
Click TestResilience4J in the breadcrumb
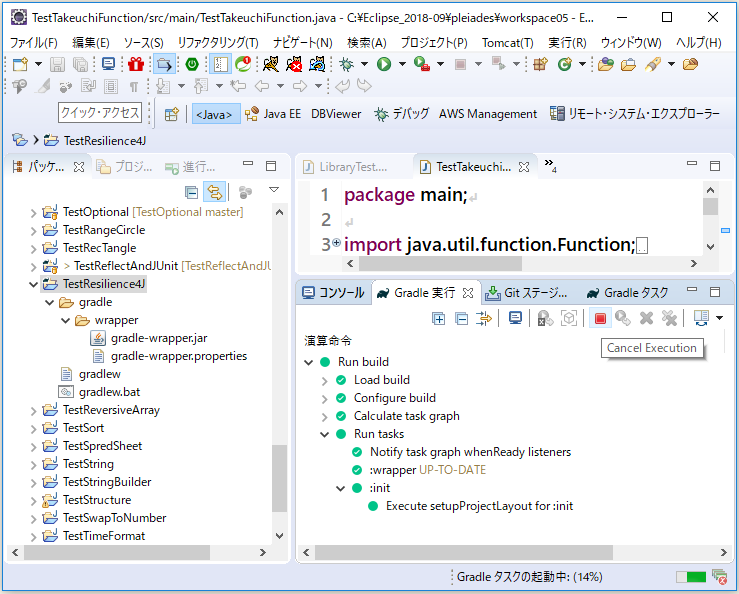[x=105, y=140]
